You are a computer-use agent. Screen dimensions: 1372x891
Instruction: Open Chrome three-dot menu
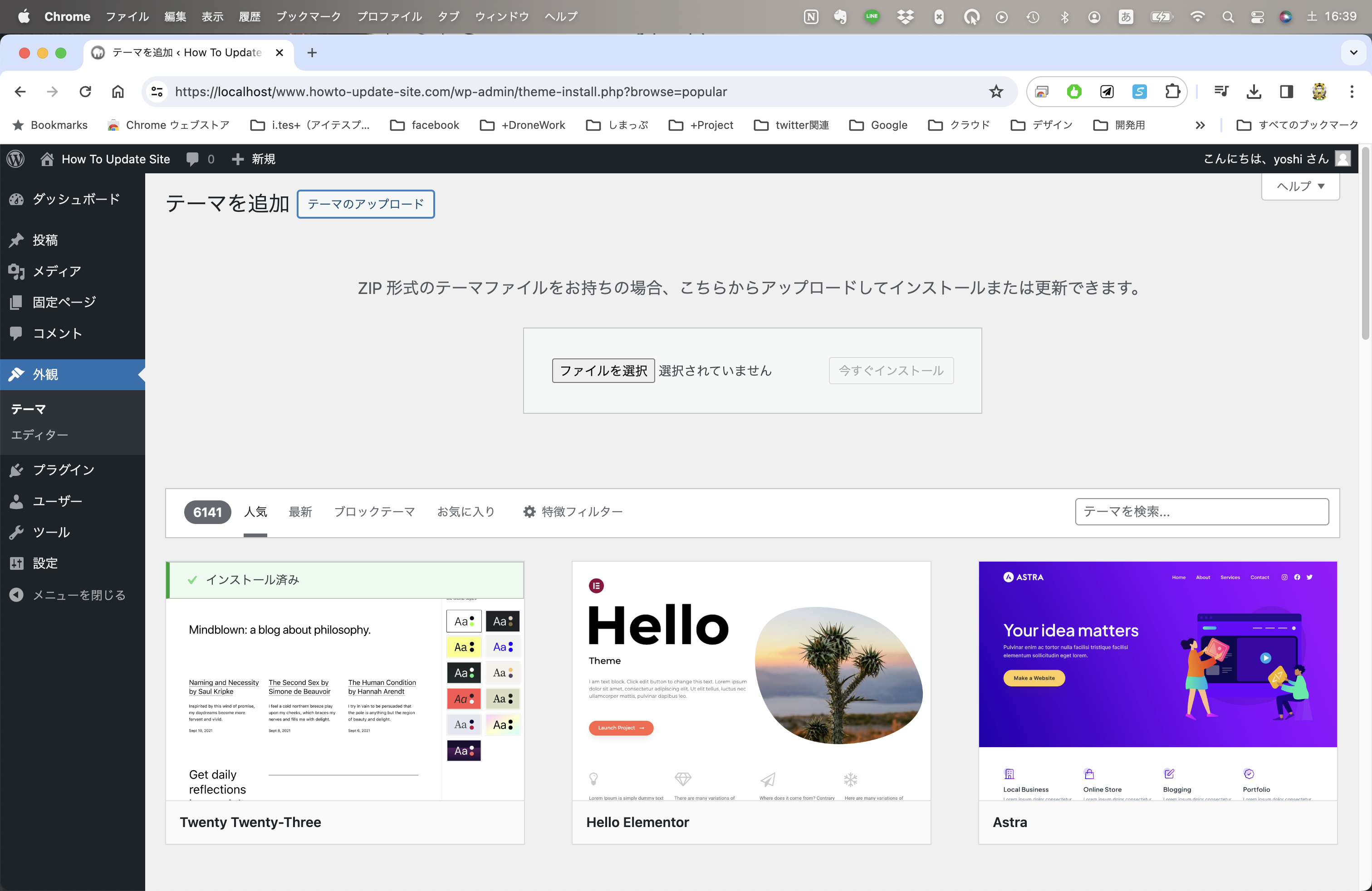[1352, 92]
